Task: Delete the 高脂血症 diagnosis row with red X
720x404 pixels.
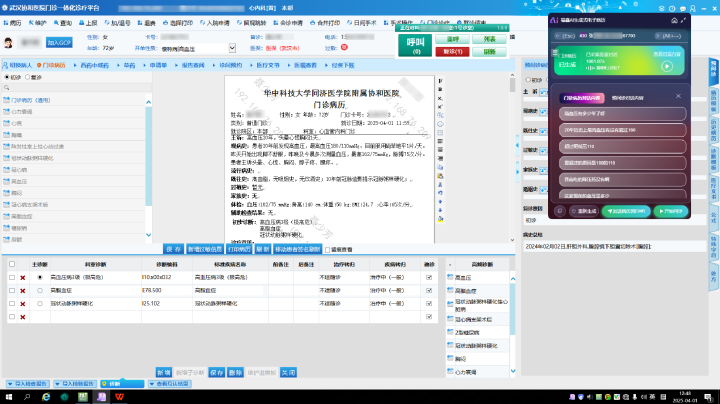Action: point(22,291)
